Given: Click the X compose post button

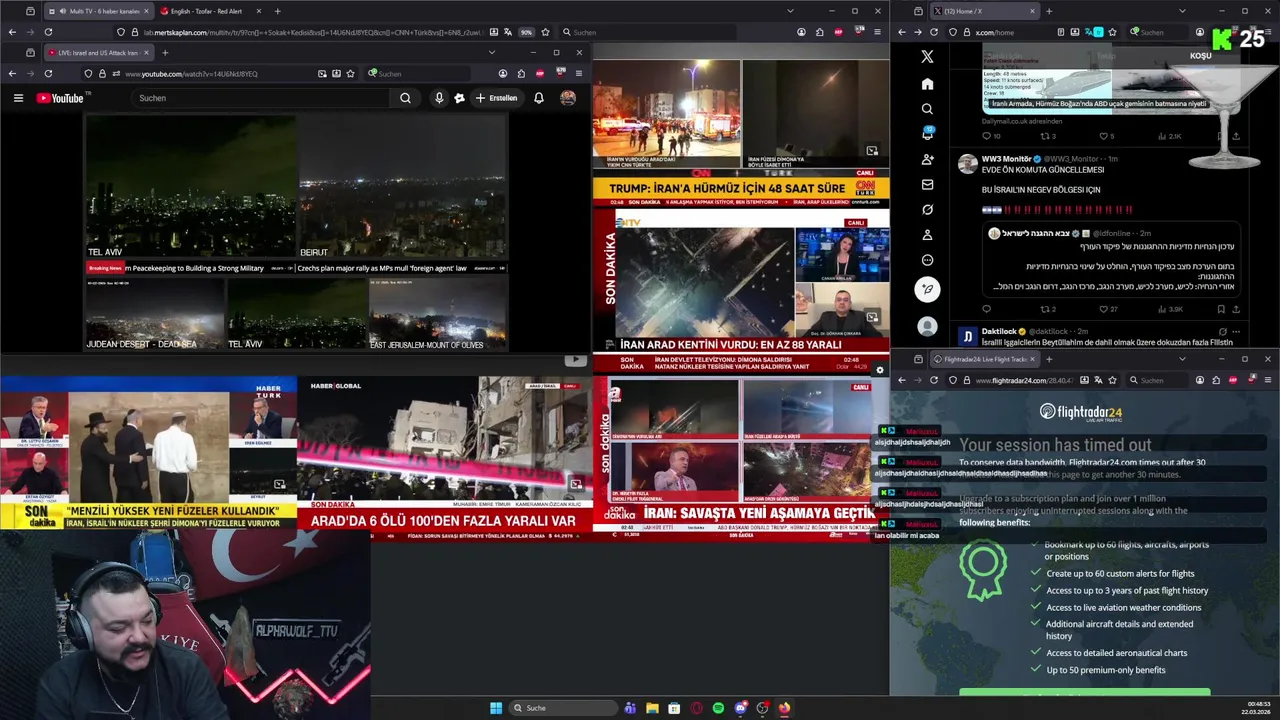Looking at the screenshot, I should (927, 289).
